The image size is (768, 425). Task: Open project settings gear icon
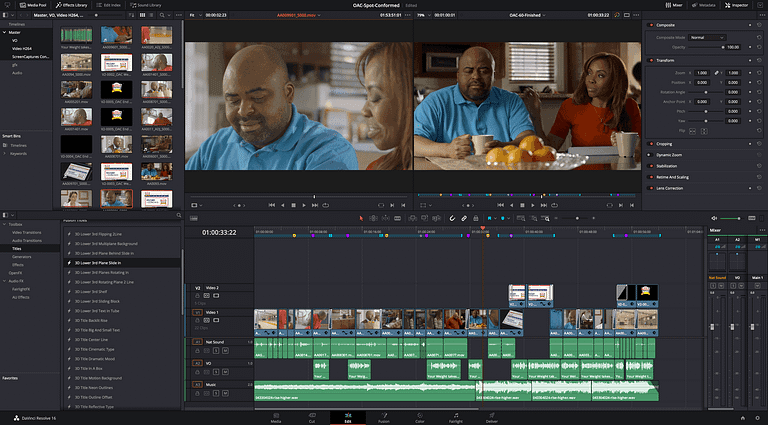click(x=756, y=418)
